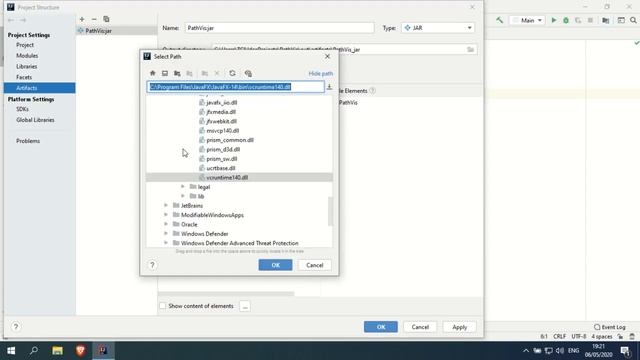
Task: Click the ellipsis button beside Show content
Action: point(245,306)
